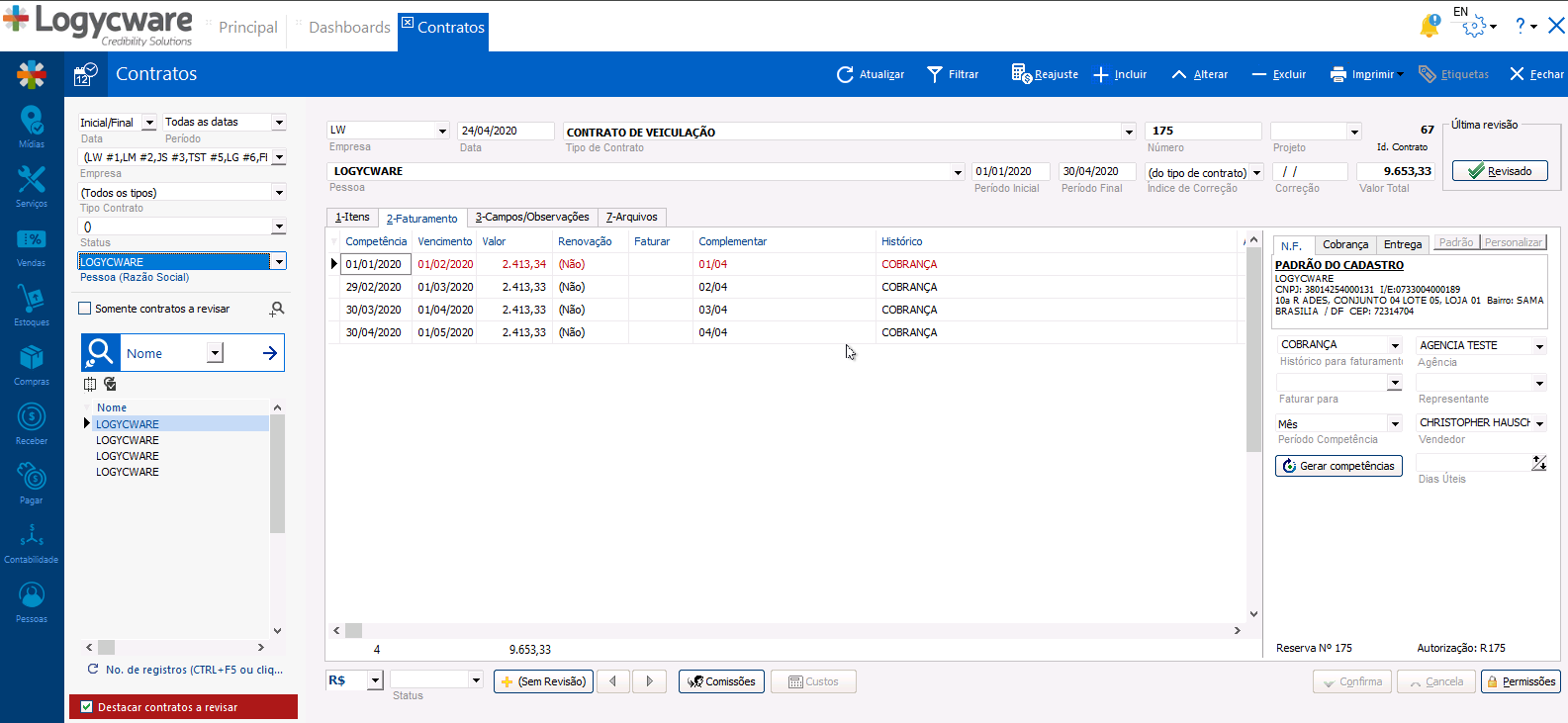The image size is (1568, 723).
Task: Expand the R$ currency dropdown
Action: [375, 680]
